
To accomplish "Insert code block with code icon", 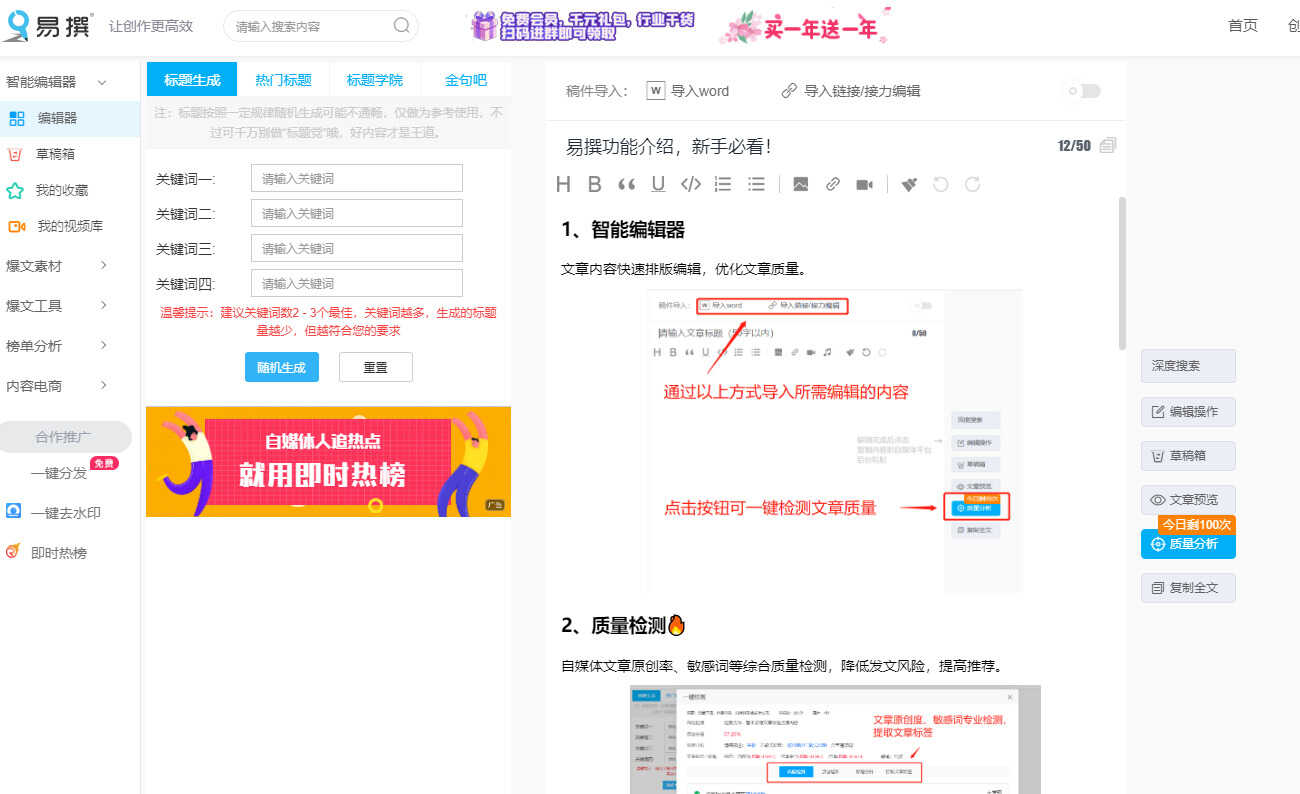I will [x=690, y=184].
